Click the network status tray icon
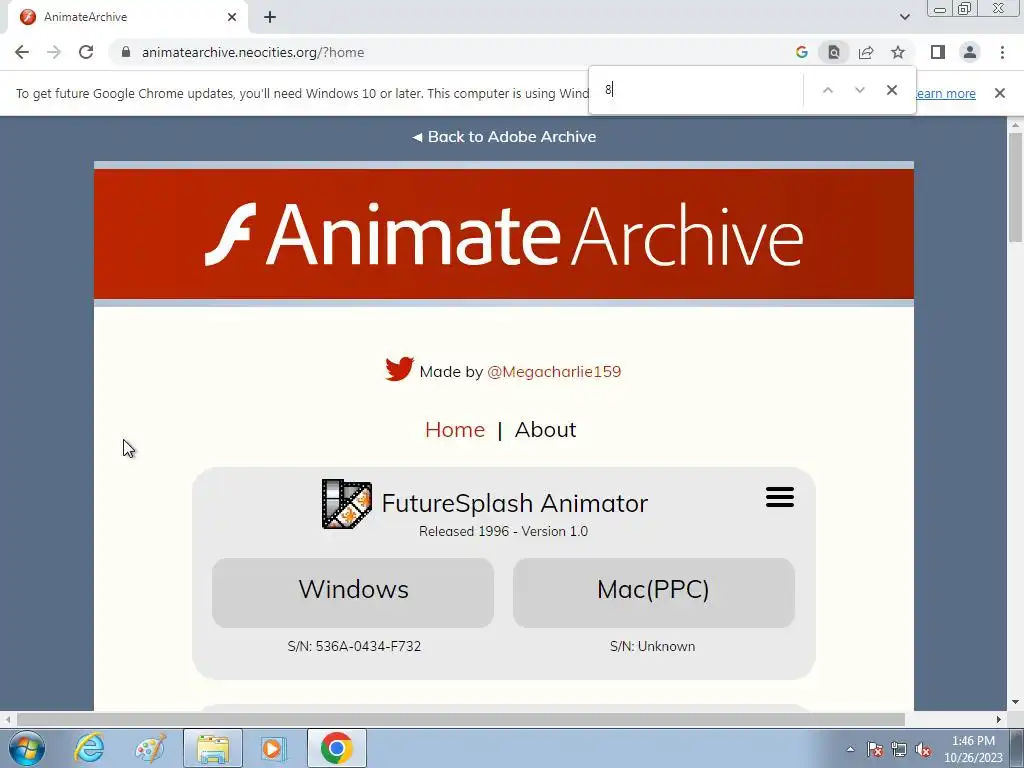Image resolution: width=1024 pixels, height=768 pixels. (x=899, y=749)
